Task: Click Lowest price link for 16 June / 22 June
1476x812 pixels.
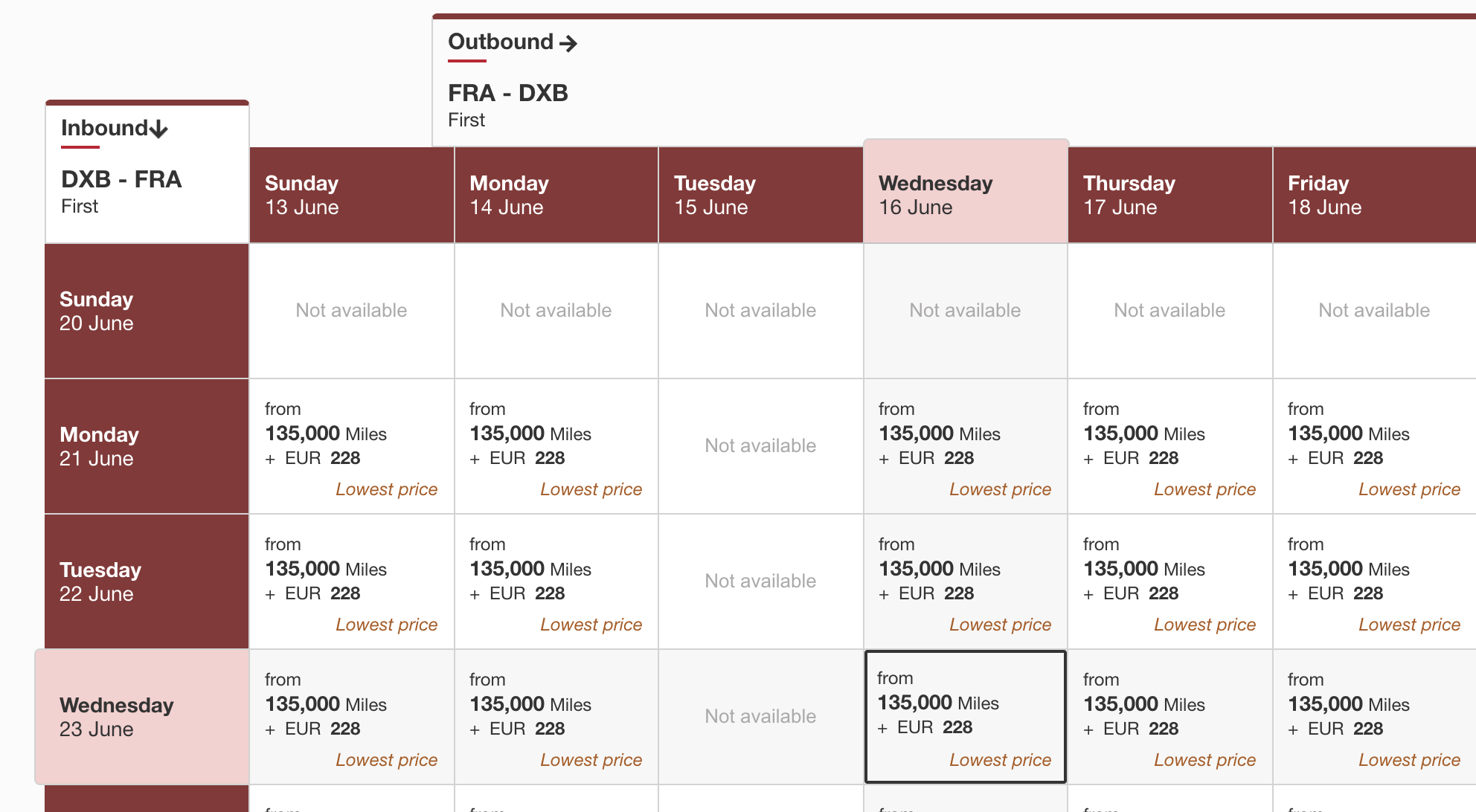Action: 1000,625
